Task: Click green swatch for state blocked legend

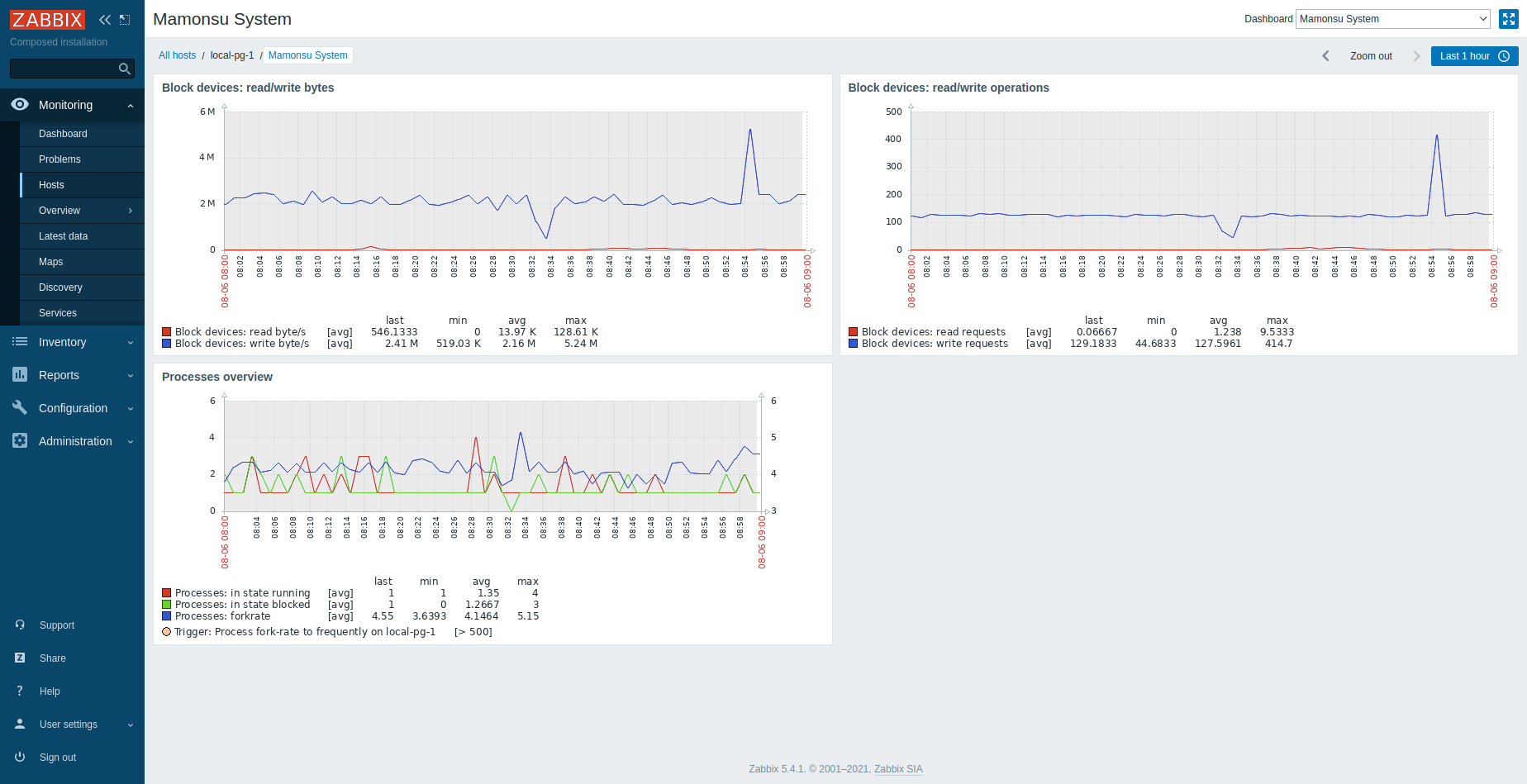Action: click(x=167, y=605)
